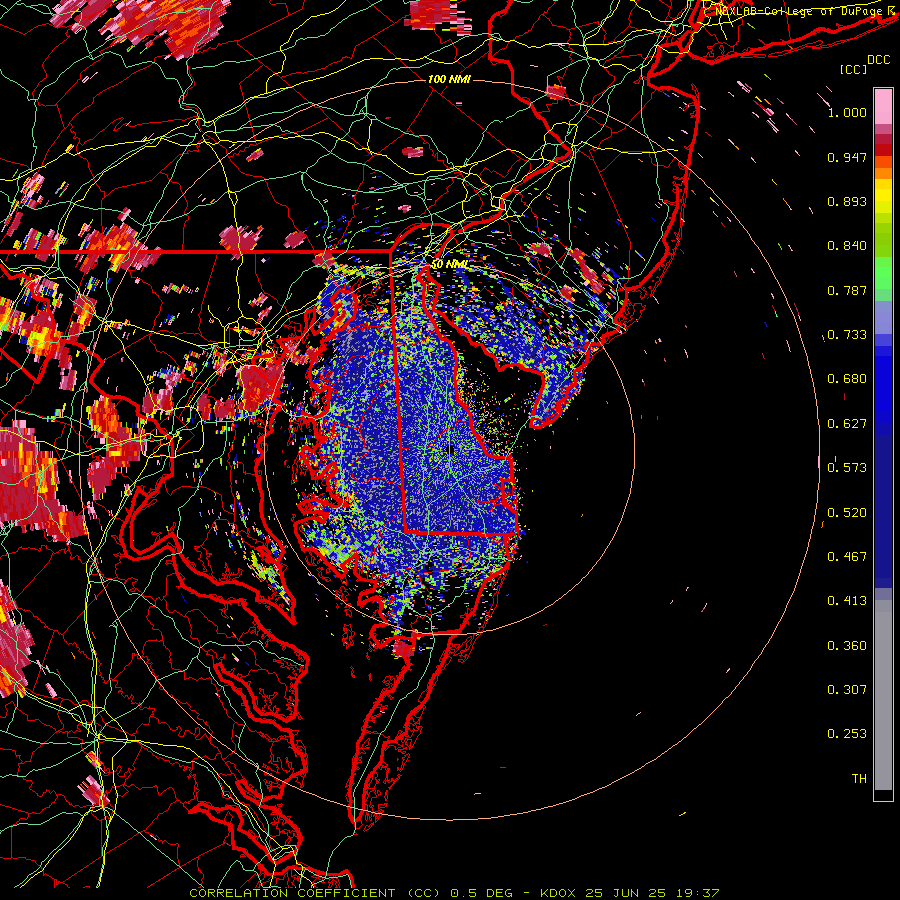Click CORRELATION COEFFICIENT in the bottom caption
Screen dimensions: 900x900
tap(292, 893)
